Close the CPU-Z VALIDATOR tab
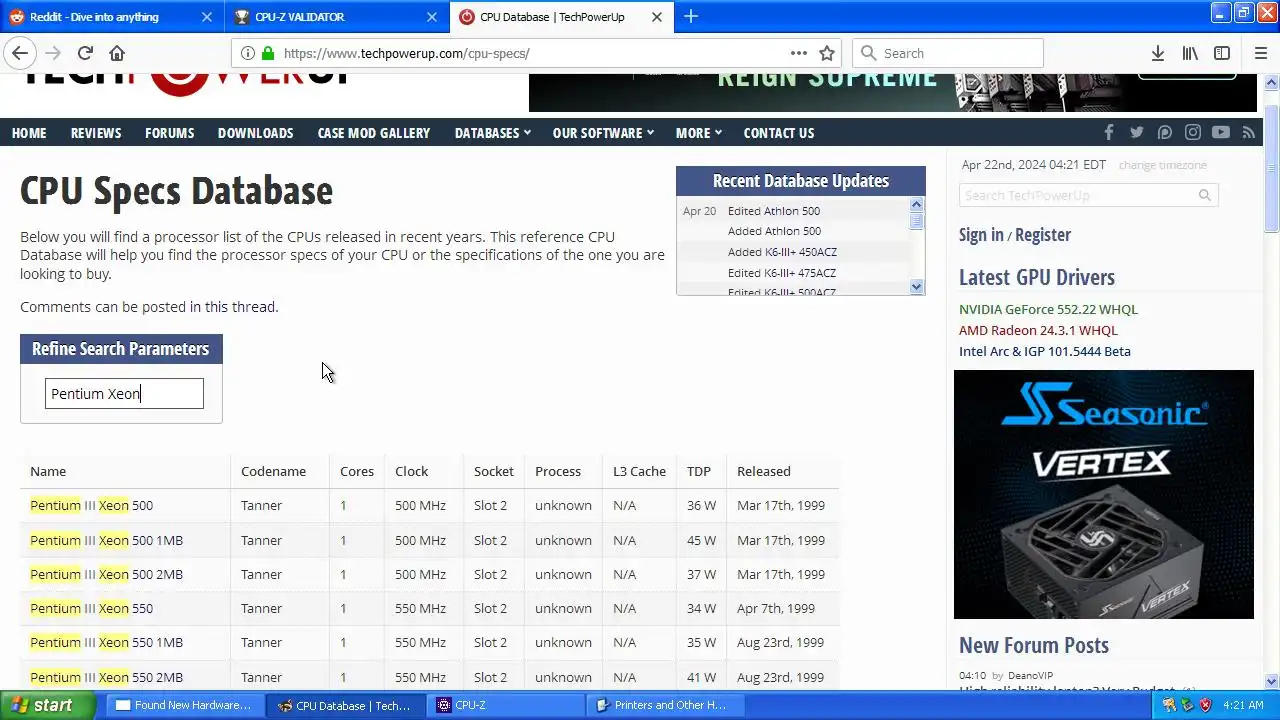 pos(432,17)
